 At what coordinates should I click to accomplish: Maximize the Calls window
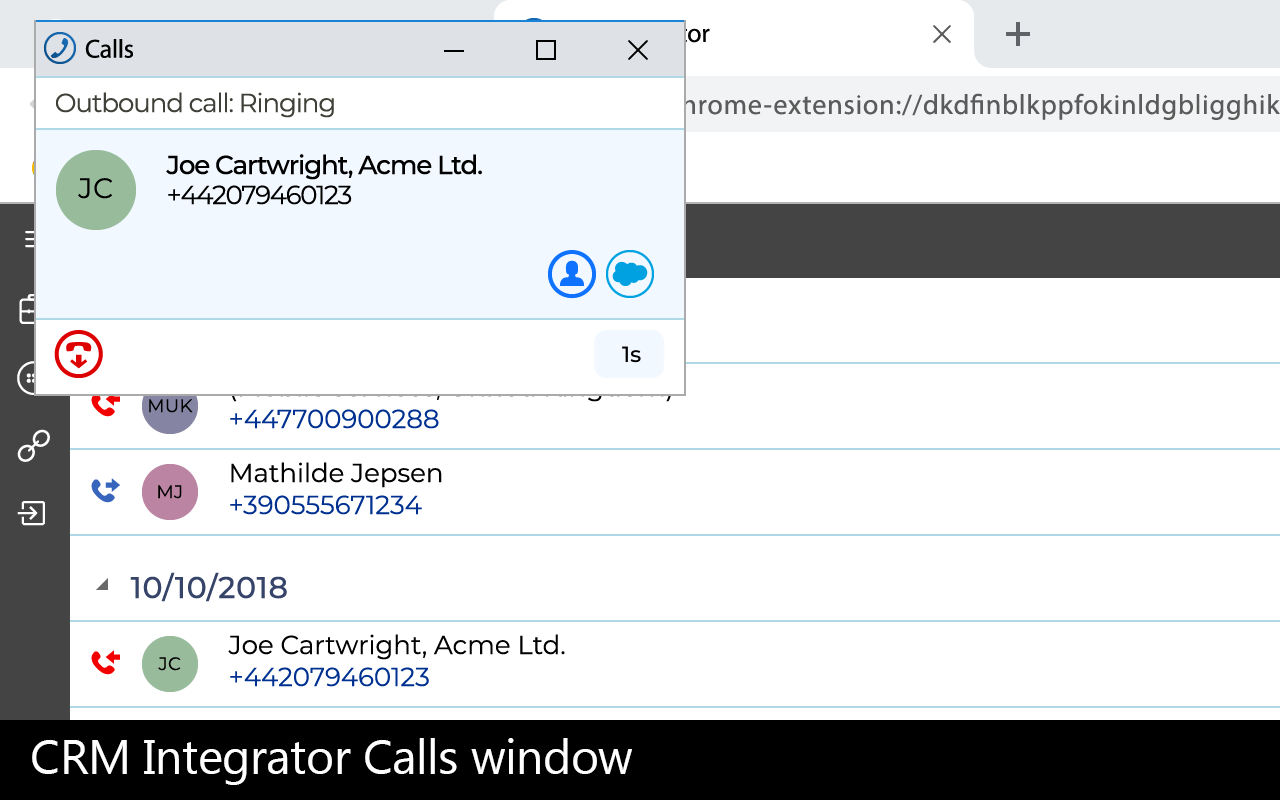click(x=546, y=49)
